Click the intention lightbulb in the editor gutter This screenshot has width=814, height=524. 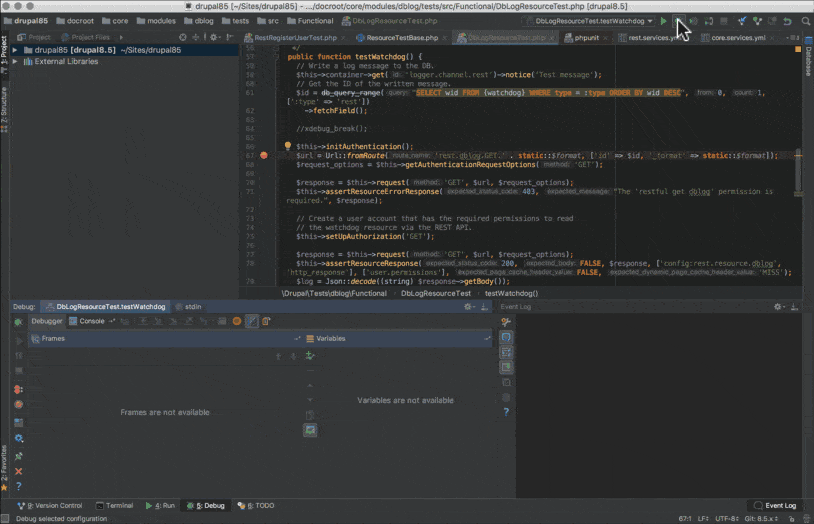click(x=287, y=146)
